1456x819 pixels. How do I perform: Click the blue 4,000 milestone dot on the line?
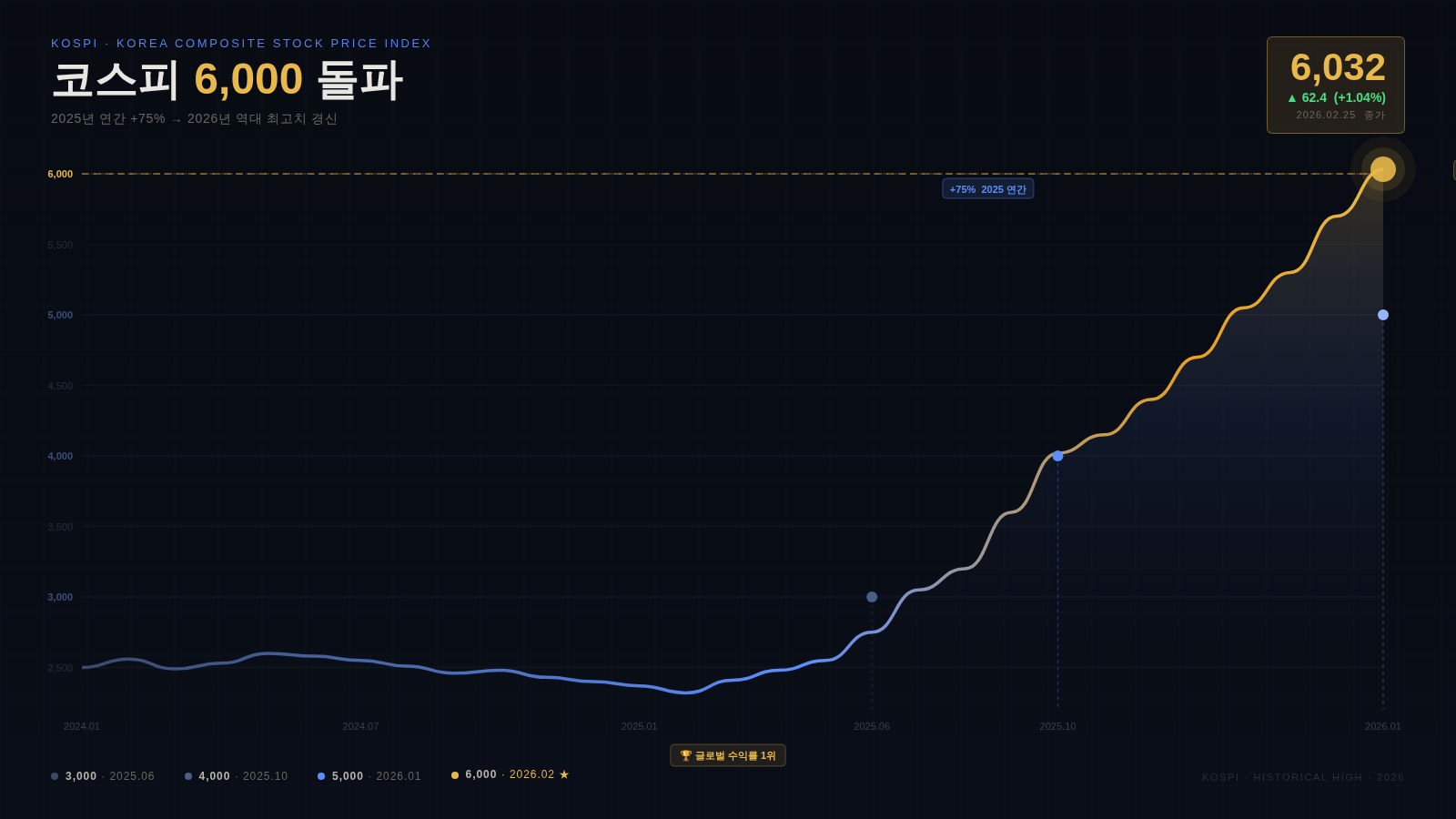[x=1057, y=456]
